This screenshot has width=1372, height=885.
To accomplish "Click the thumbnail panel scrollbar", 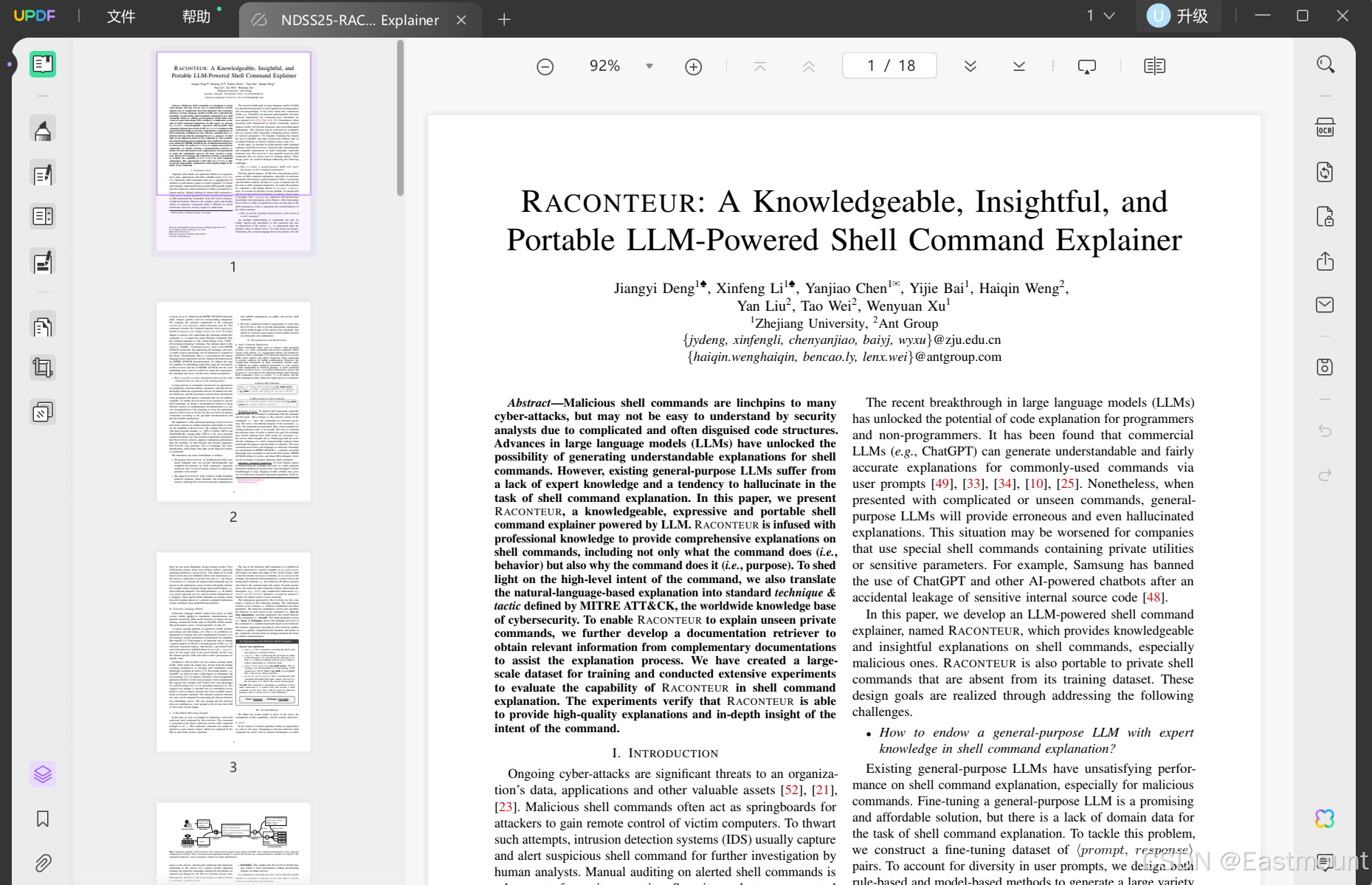I will (400, 118).
